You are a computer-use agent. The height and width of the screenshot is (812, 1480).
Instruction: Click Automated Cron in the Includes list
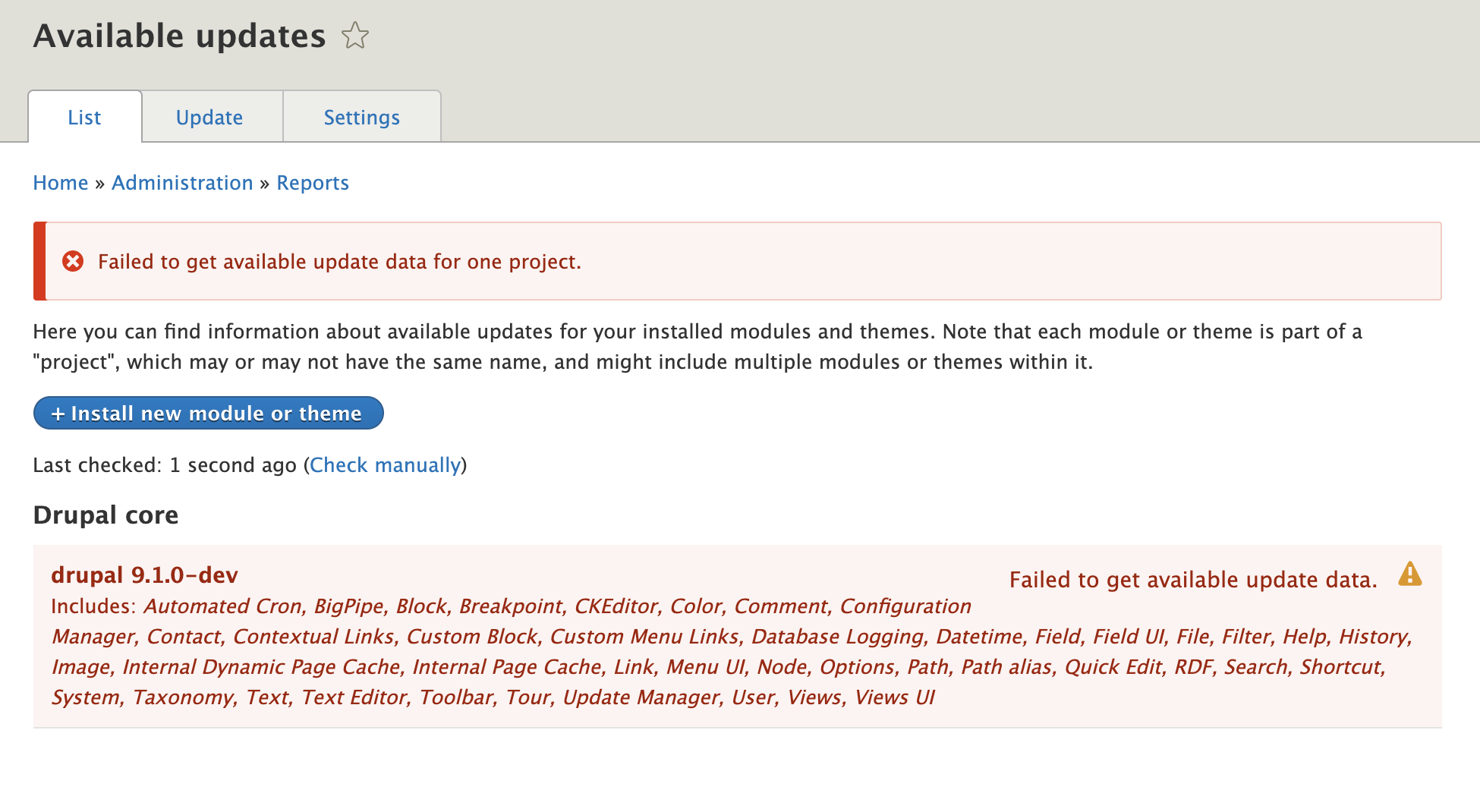tap(222, 606)
